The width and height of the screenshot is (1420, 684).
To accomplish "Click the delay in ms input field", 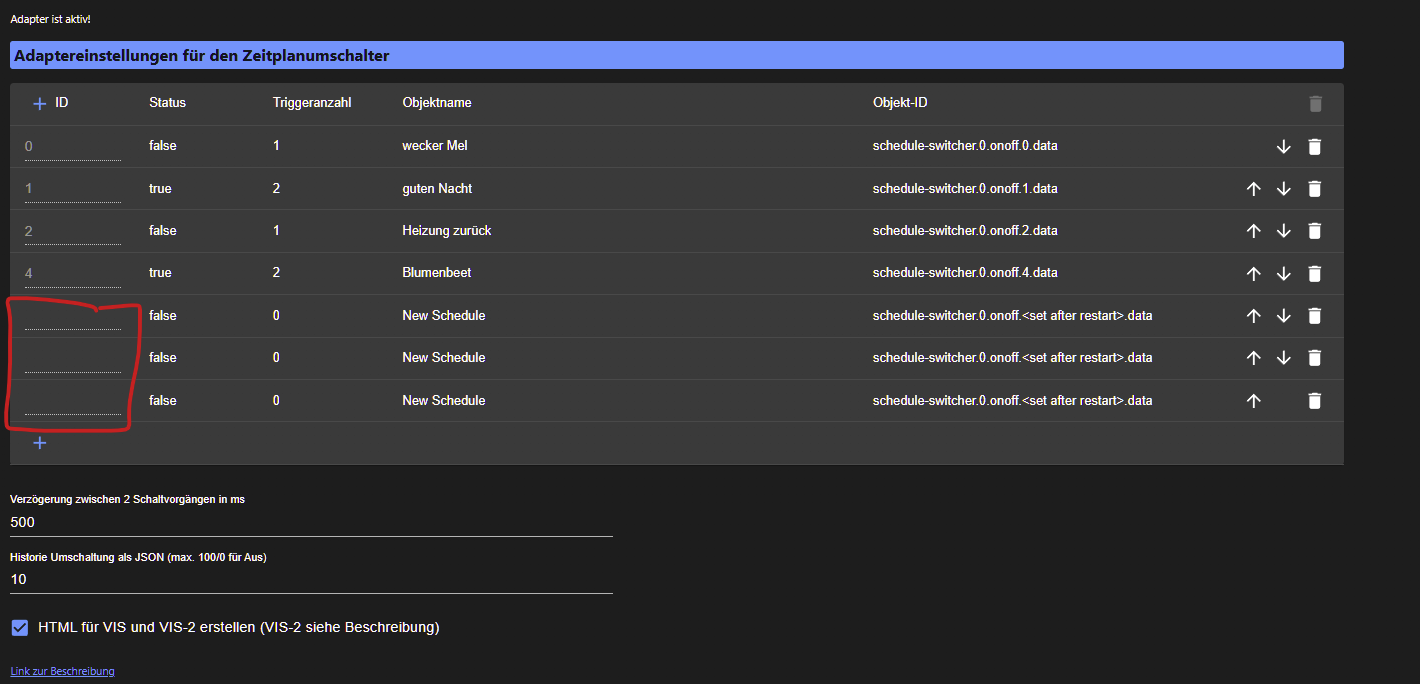I will (310, 522).
